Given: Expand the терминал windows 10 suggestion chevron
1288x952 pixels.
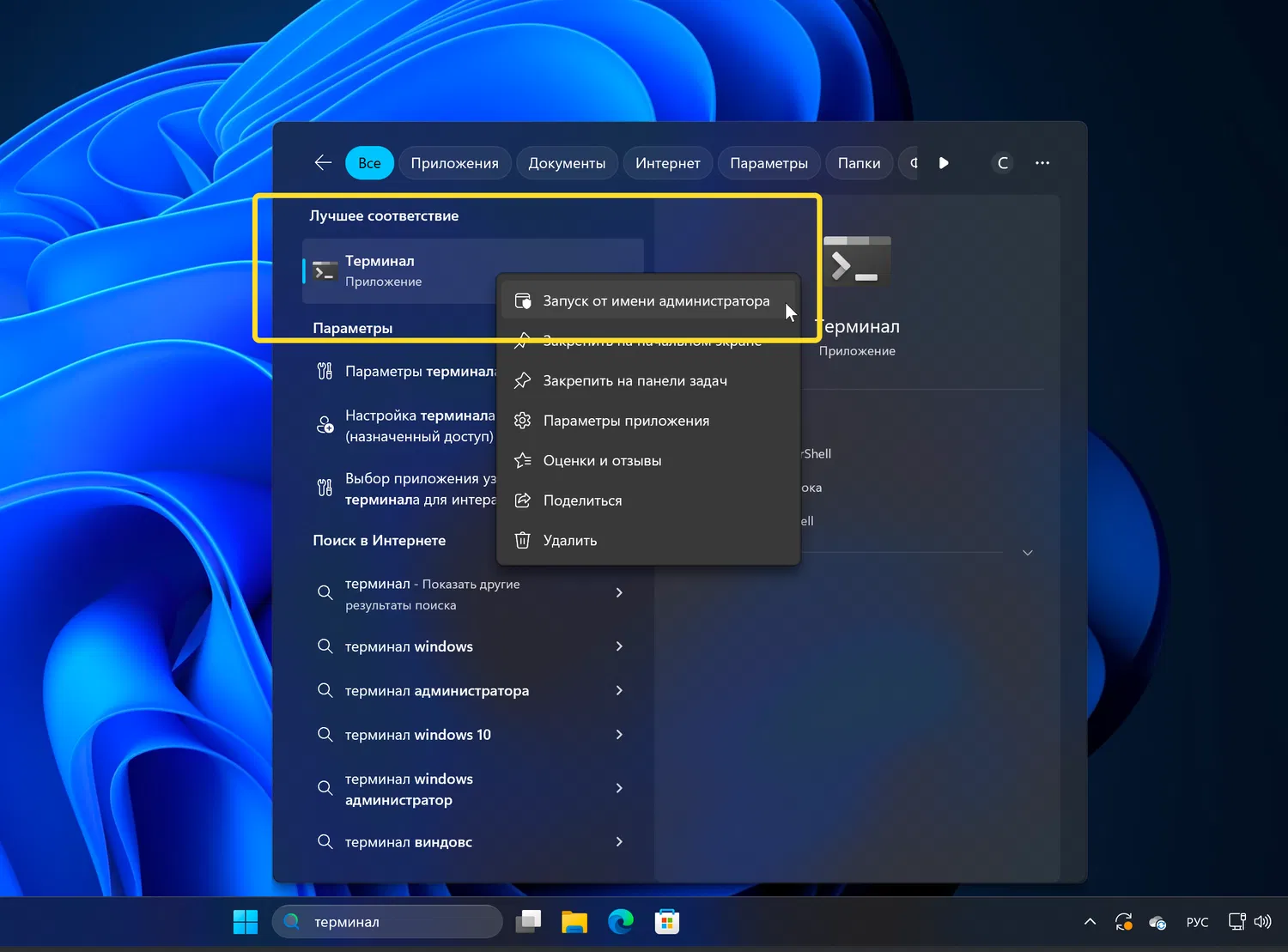Looking at the screenshot, I should pos(619,735).
